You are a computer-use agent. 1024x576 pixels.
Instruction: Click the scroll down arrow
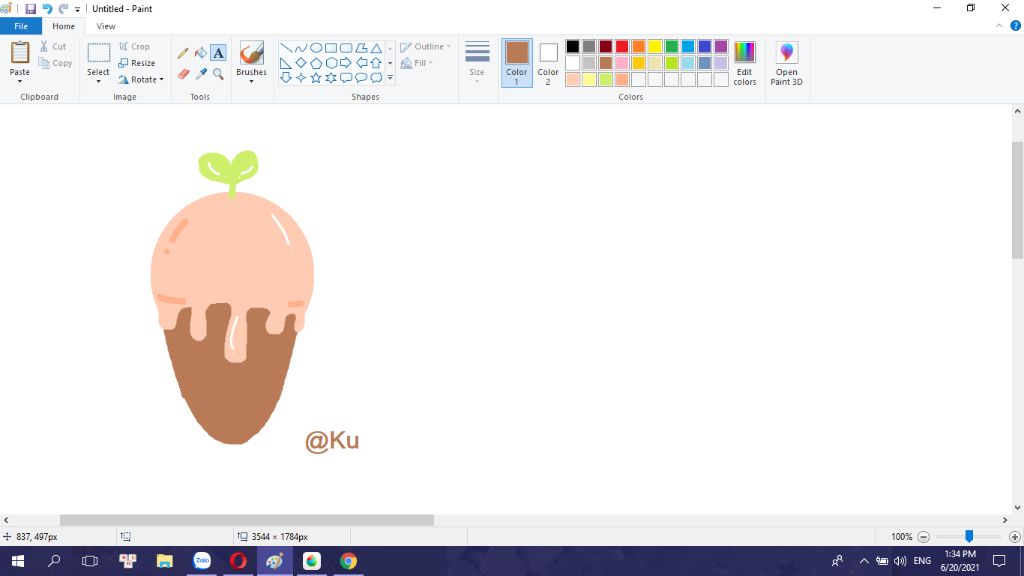(1017, 507)
